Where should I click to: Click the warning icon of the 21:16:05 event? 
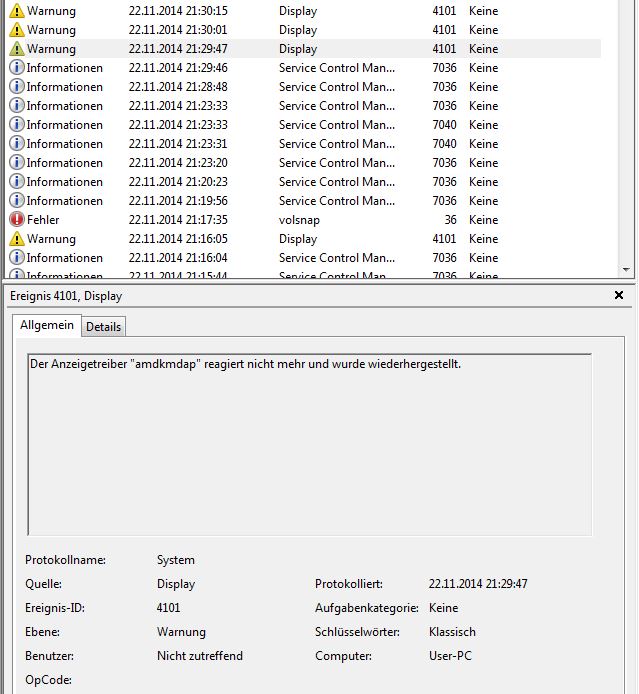point(17,239)
